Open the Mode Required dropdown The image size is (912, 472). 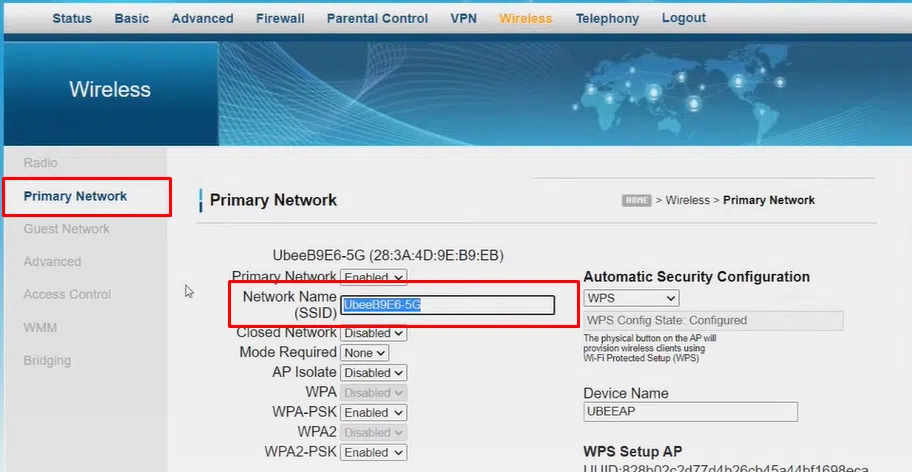[x=364, y=353]
